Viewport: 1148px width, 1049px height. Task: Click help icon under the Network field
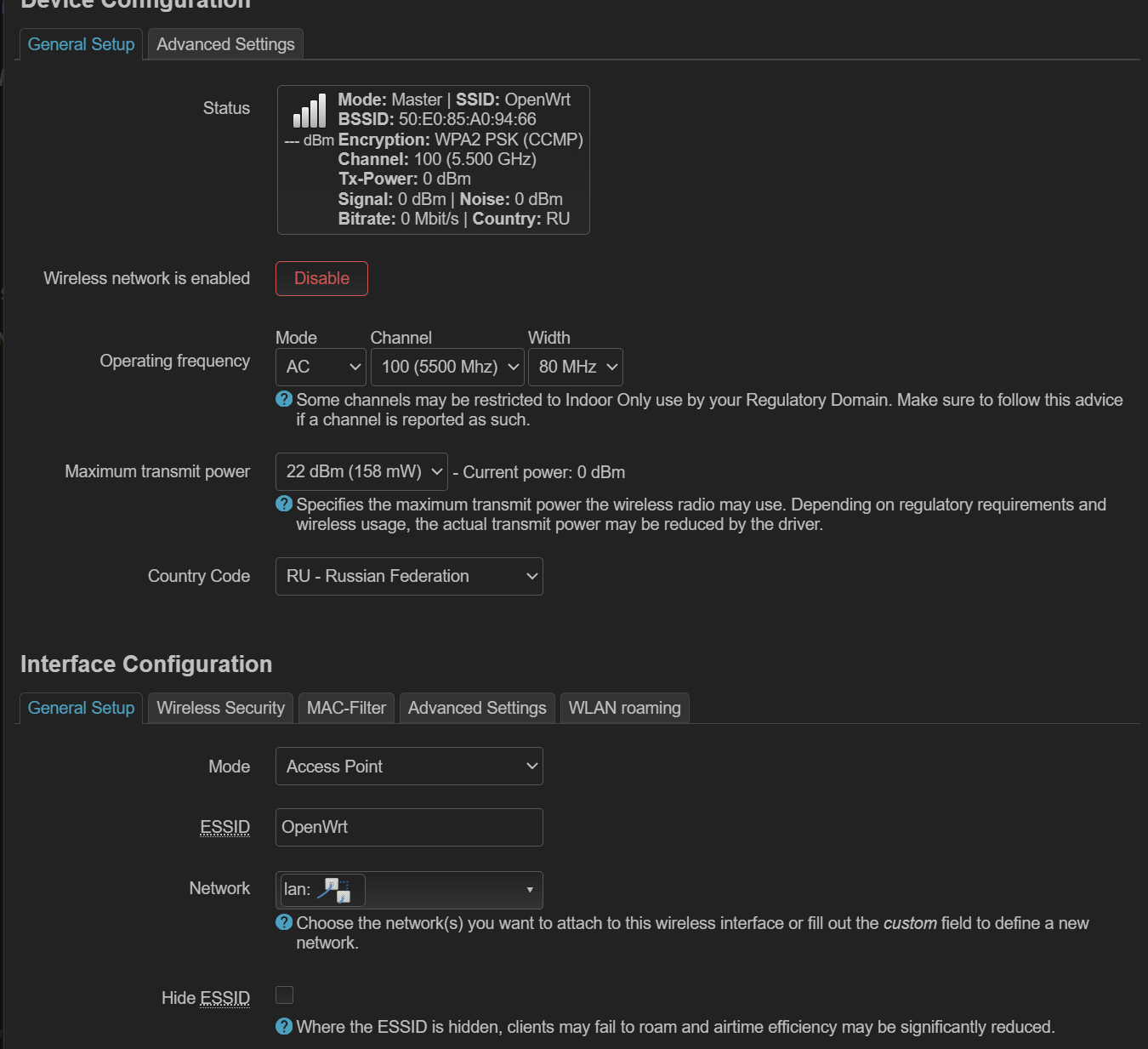[x=284, y=922]
